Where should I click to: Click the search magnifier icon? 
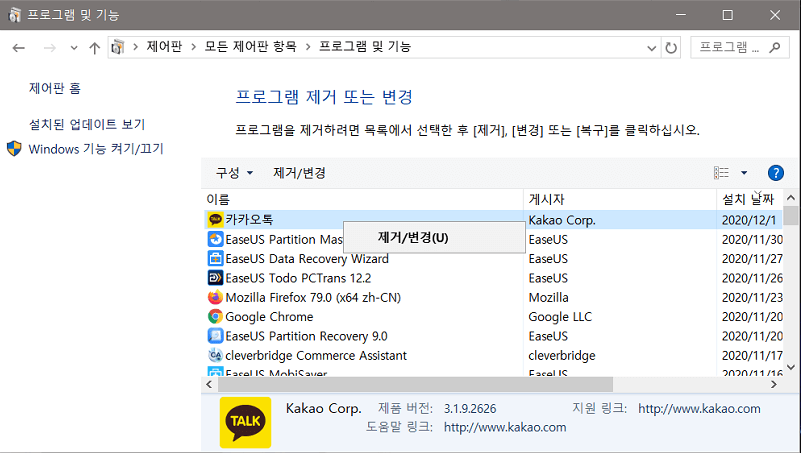point(774,47)
